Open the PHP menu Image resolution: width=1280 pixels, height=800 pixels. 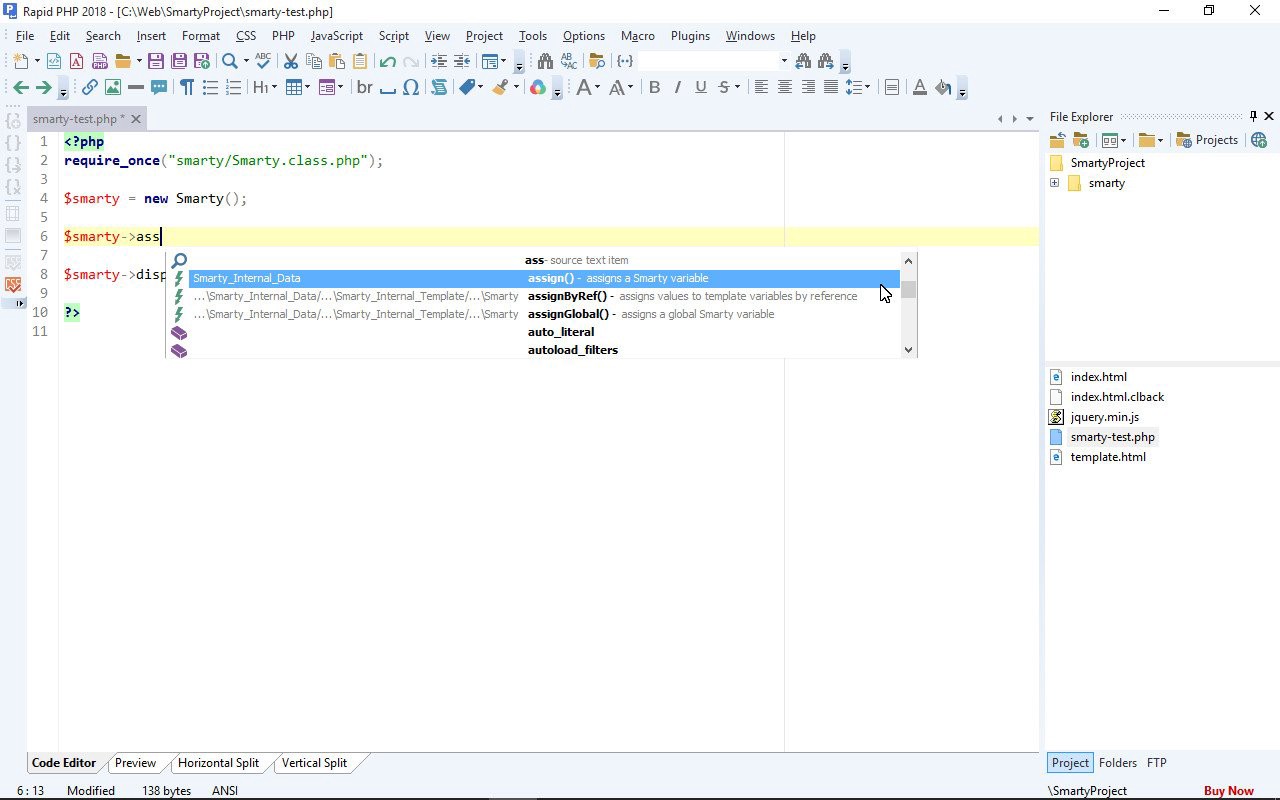point(283,36)
